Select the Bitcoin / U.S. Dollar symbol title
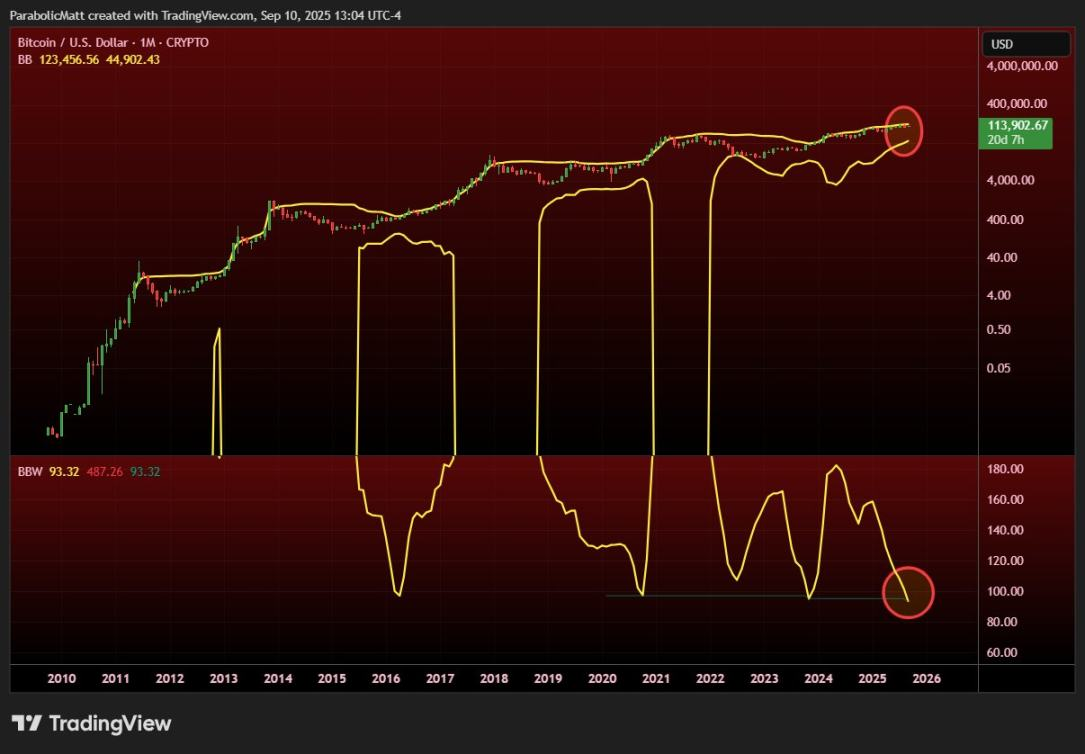Image resolution: width=1085 pixels, height=754 pixels. 113,43
